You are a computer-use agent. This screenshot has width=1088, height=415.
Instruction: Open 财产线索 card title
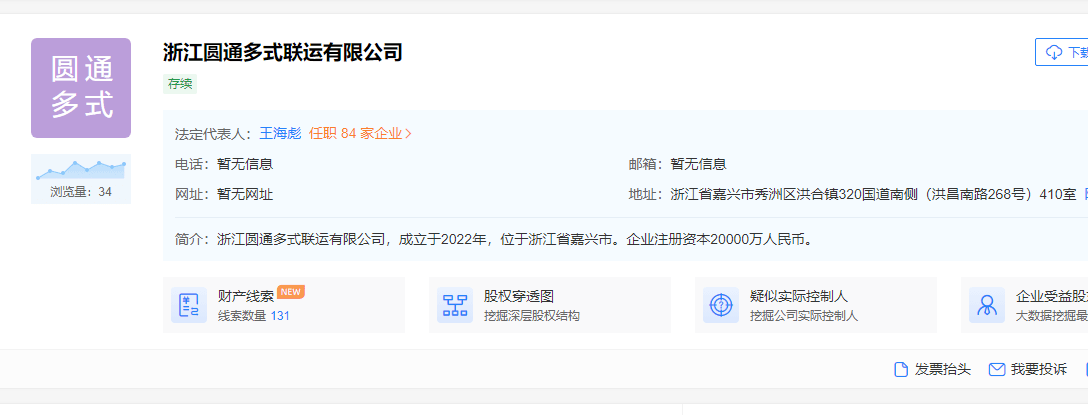[x=246, y=296]
